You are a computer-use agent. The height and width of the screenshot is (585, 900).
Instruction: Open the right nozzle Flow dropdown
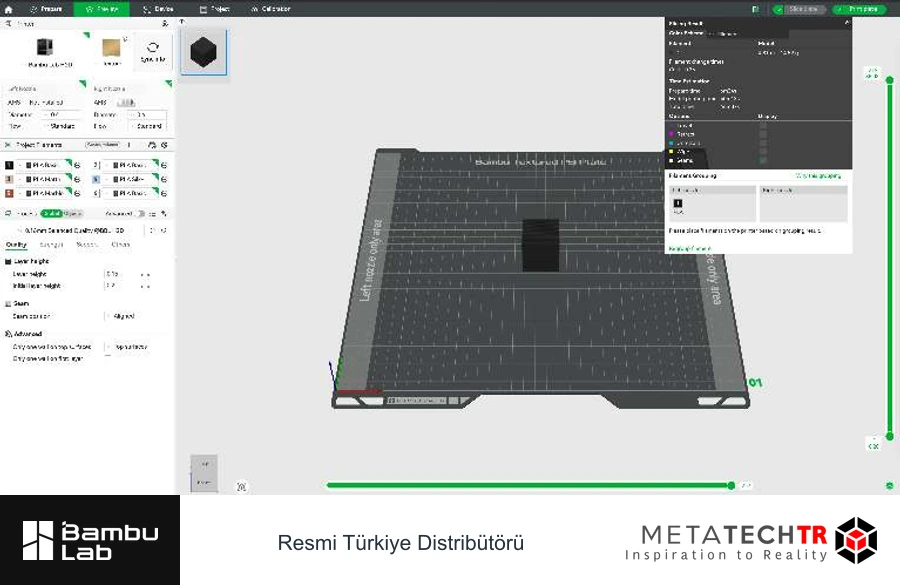click(147, 126)
